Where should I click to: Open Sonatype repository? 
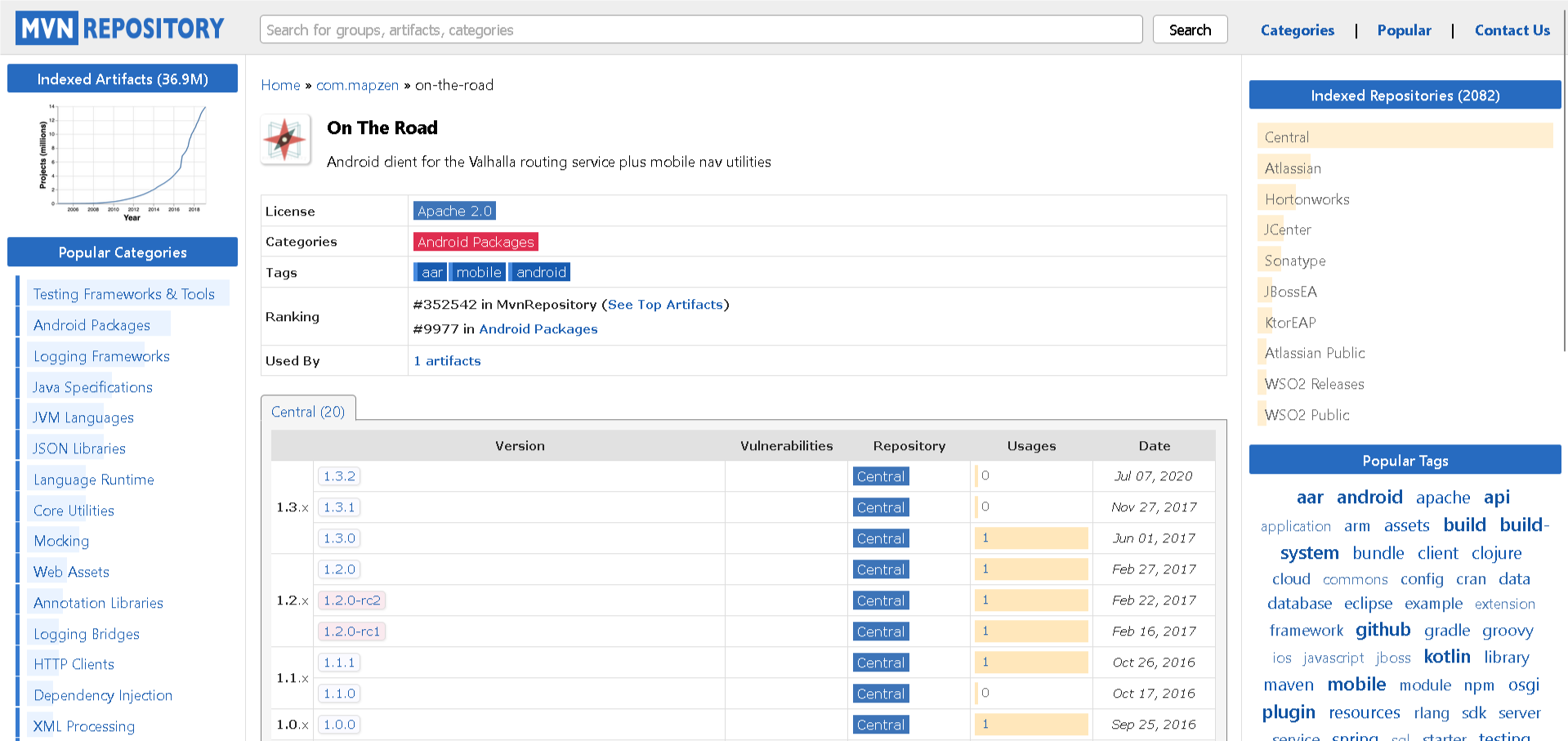(1295, 261)
